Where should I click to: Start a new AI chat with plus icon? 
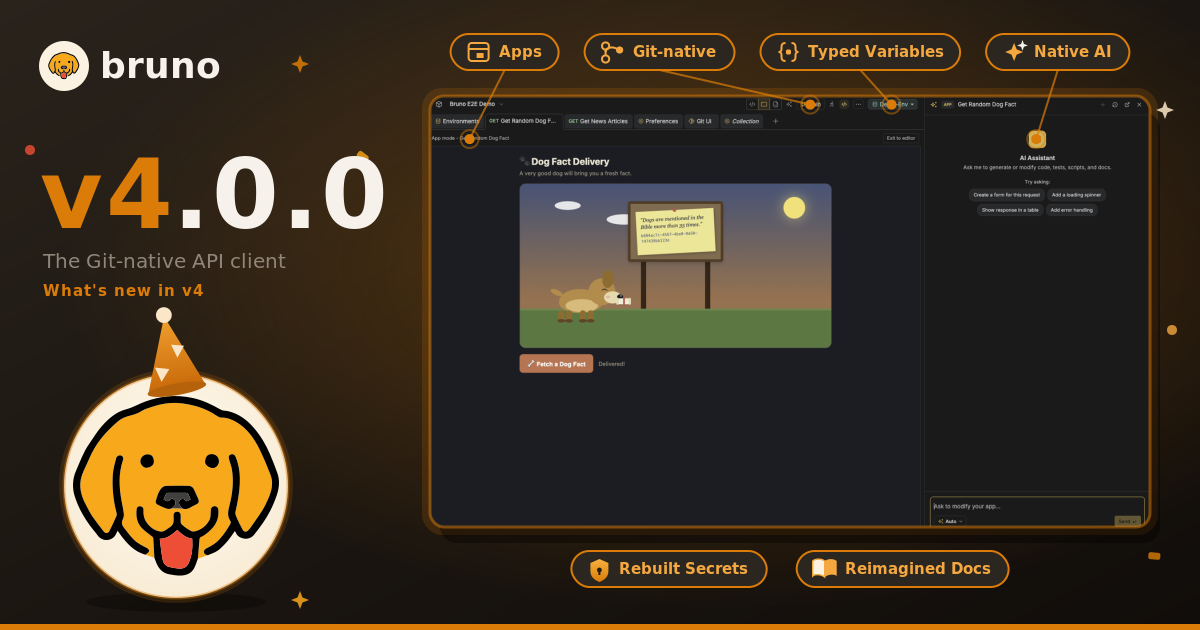(1103, 104)
